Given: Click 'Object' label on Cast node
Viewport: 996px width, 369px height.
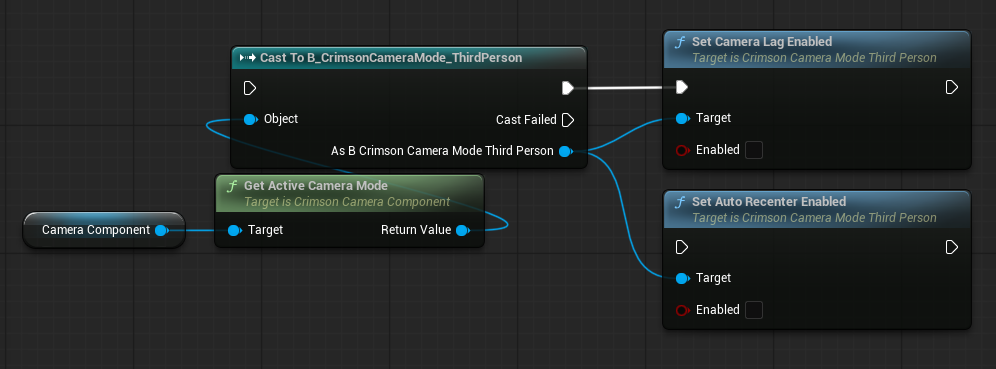Looking at the screenshot, I should pos(281,119).
